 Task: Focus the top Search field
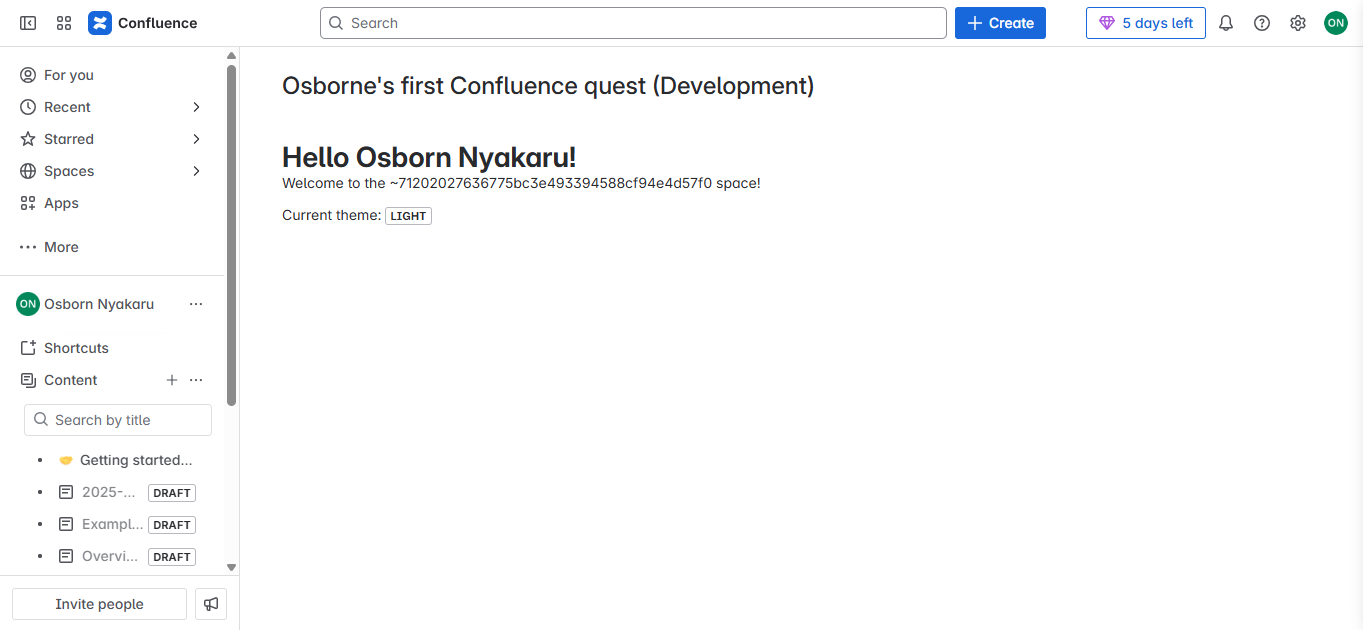tap(633, 23)
